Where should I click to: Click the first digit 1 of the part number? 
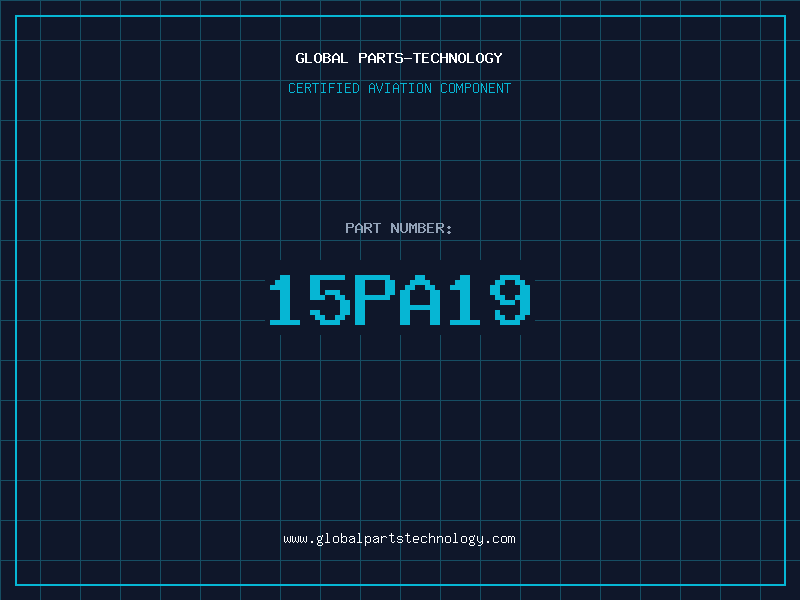[286, 300]
